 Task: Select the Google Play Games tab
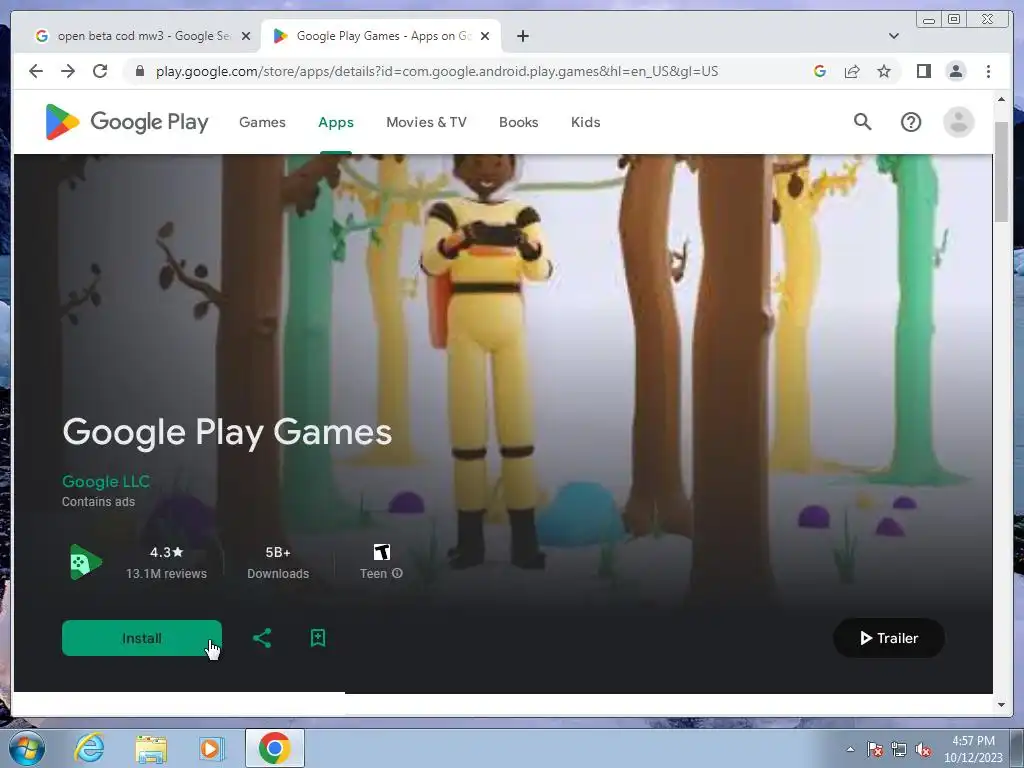[381, 36]
